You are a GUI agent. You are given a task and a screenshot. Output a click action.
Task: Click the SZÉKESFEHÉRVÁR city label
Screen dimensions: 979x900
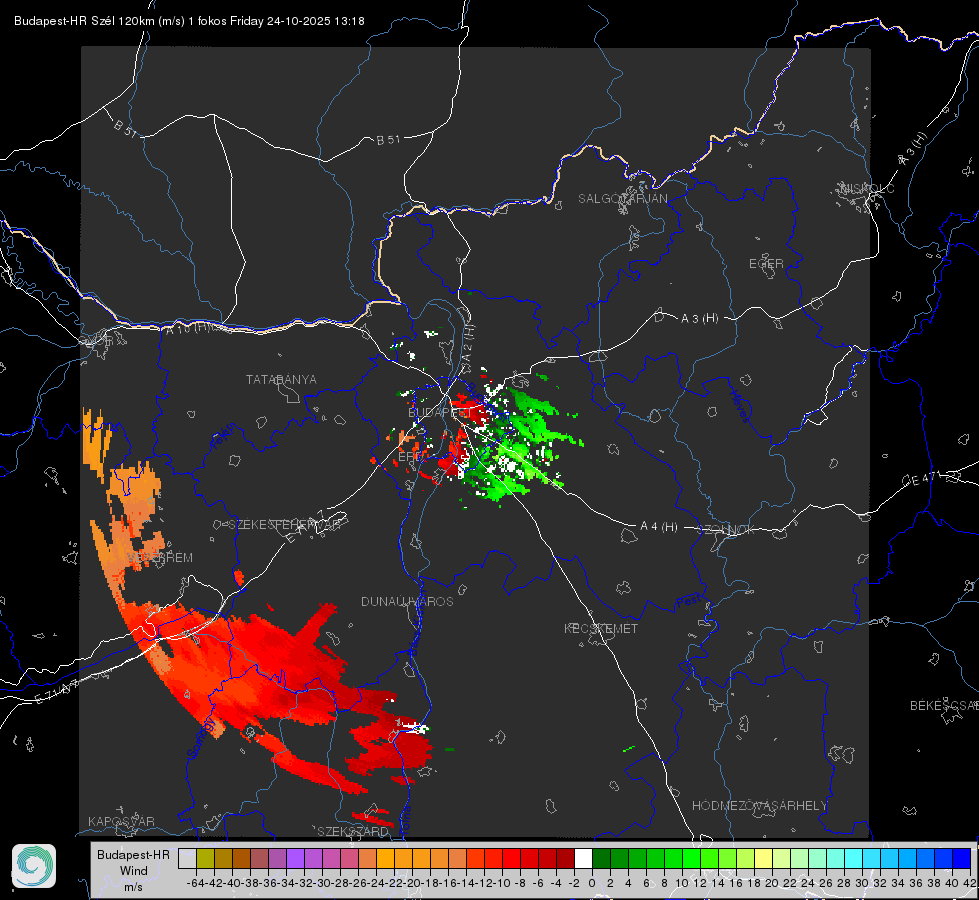[x=285, y=525]
